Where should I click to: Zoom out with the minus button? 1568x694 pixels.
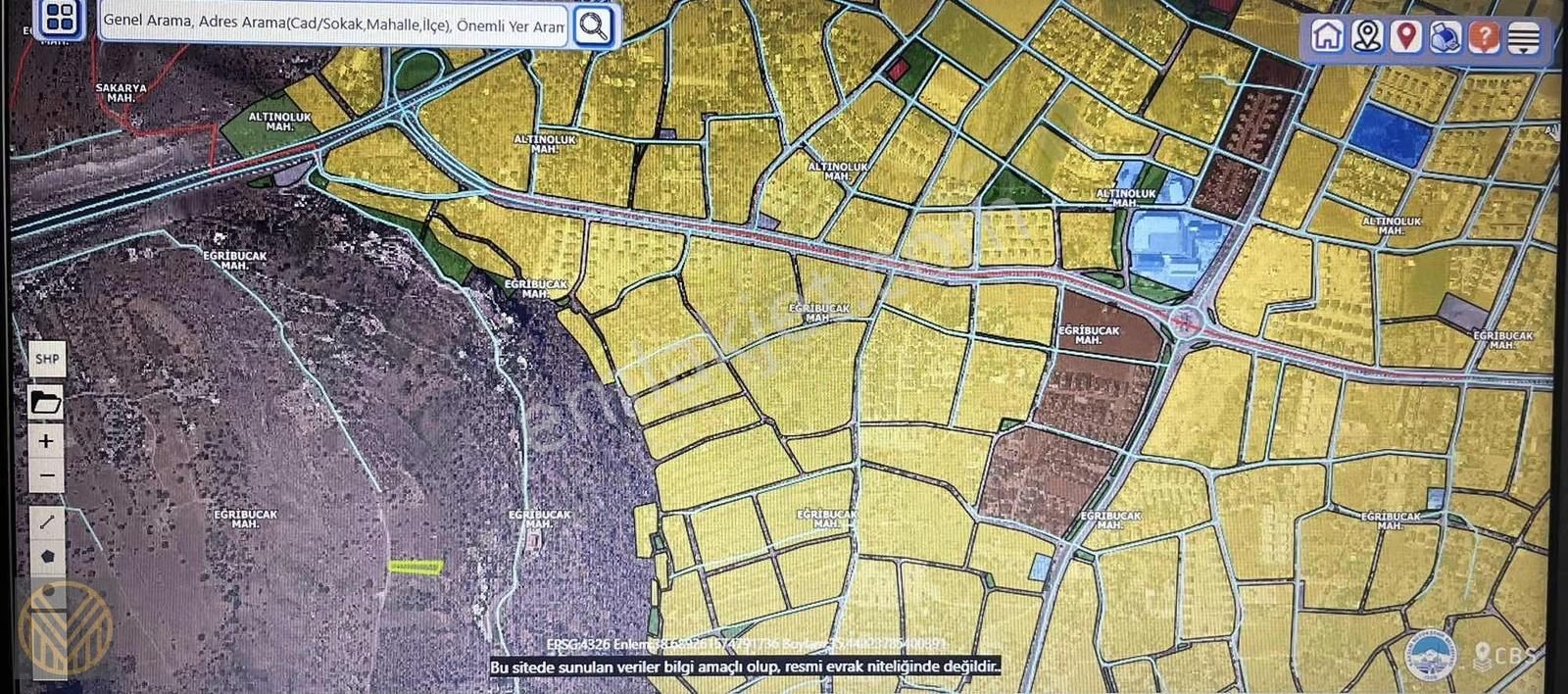pos(46,476)
